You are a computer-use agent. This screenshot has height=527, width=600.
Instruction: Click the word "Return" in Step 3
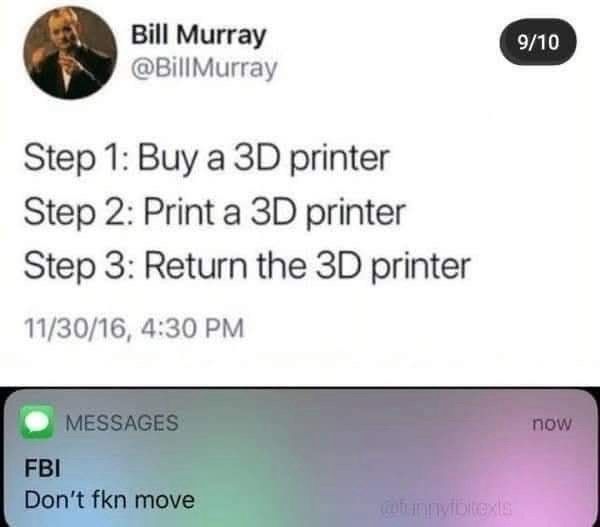(x=196, y=266)
